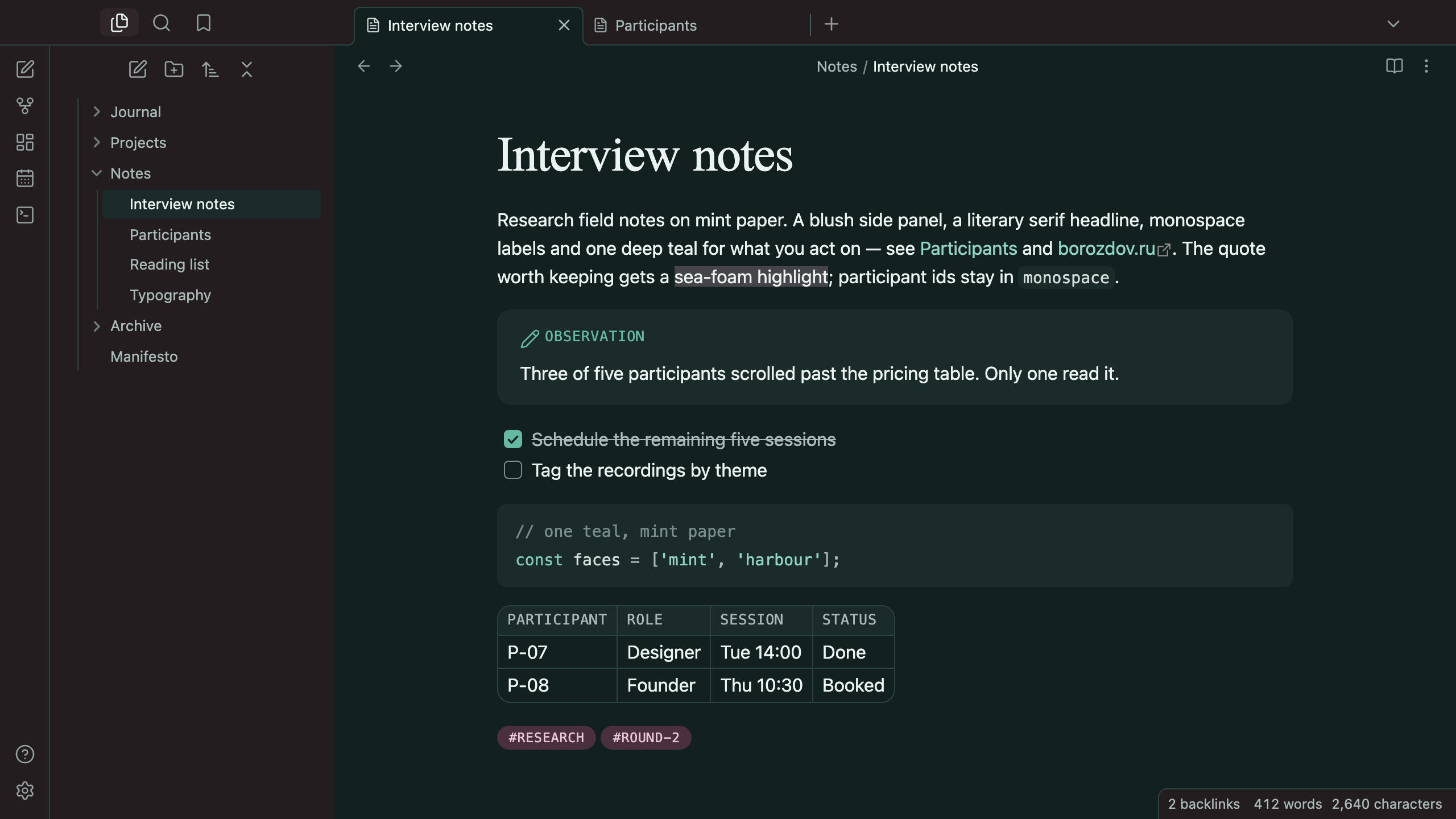This screenshot has width=1456, height=819.
Task: Collapse the Notes folder
Action: [x=97, y=173]
